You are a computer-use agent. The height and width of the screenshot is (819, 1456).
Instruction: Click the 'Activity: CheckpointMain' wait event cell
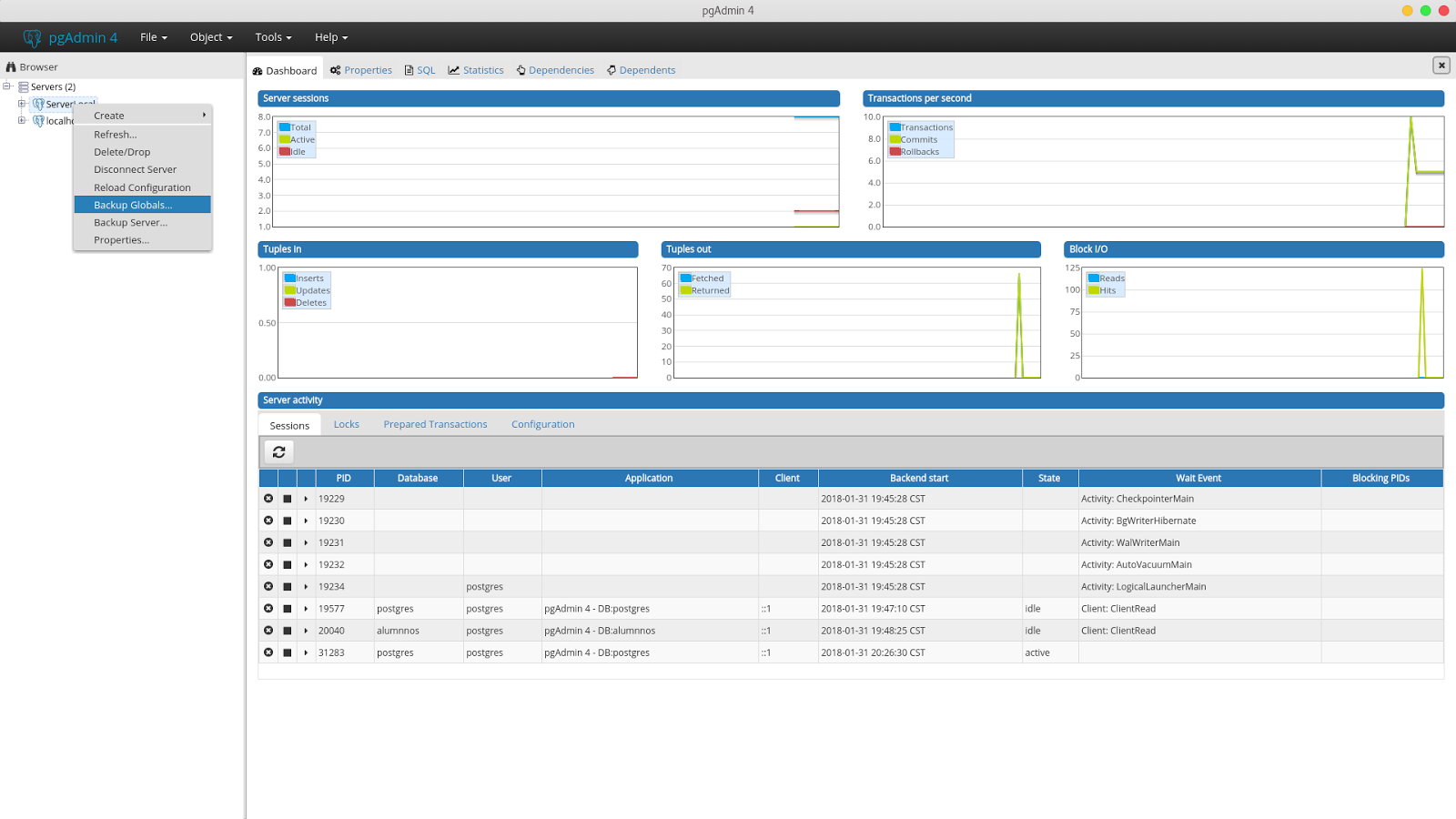tap(1199, 499)
